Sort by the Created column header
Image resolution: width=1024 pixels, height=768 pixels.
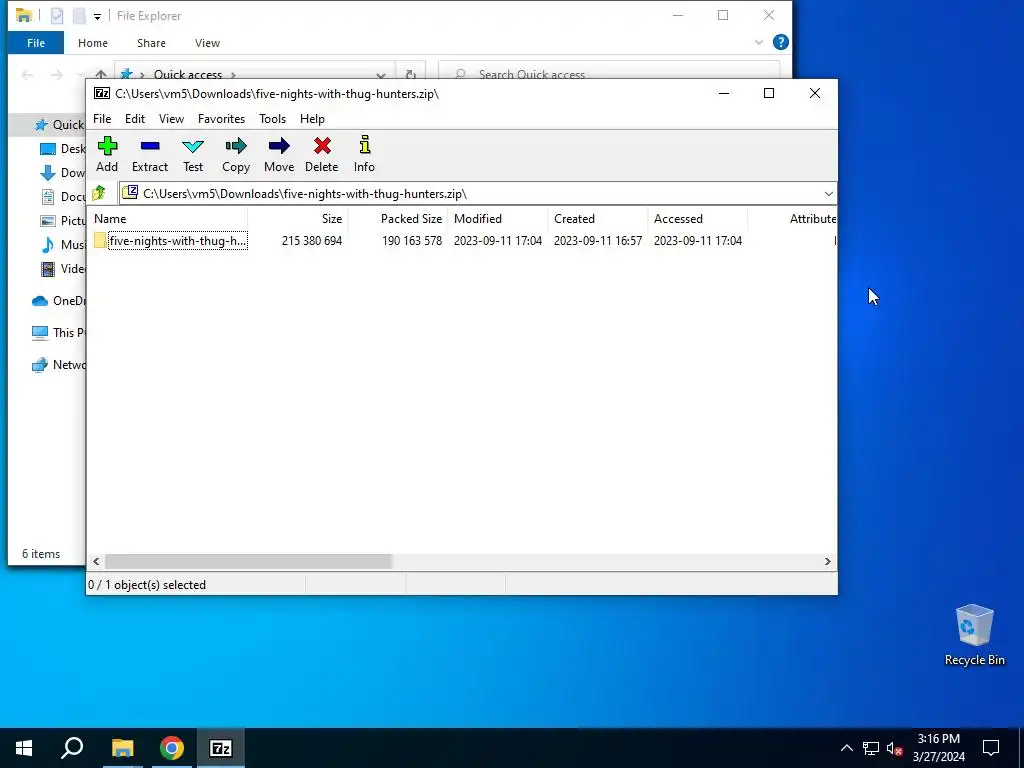598,219
